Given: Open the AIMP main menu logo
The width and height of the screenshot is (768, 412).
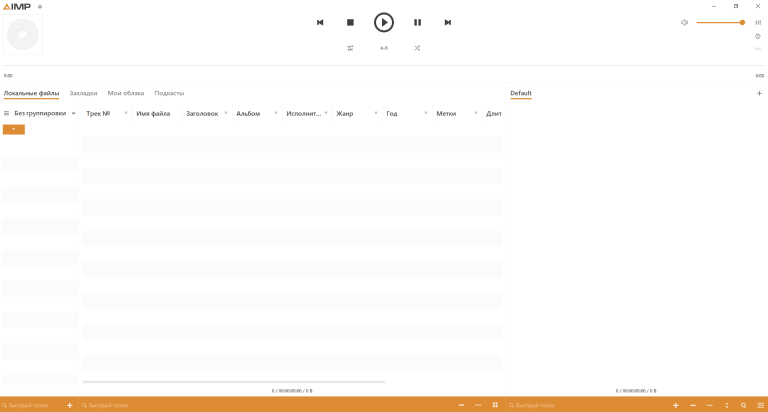Looking at the screenshot, I should coord(17,6).
